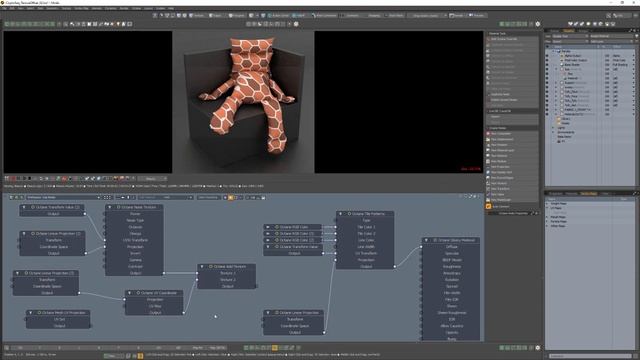The width and height of the screenshot is (640, 360).
Task: Expand Weight Maps in the lists panel
Action: (x=548, y=203)
